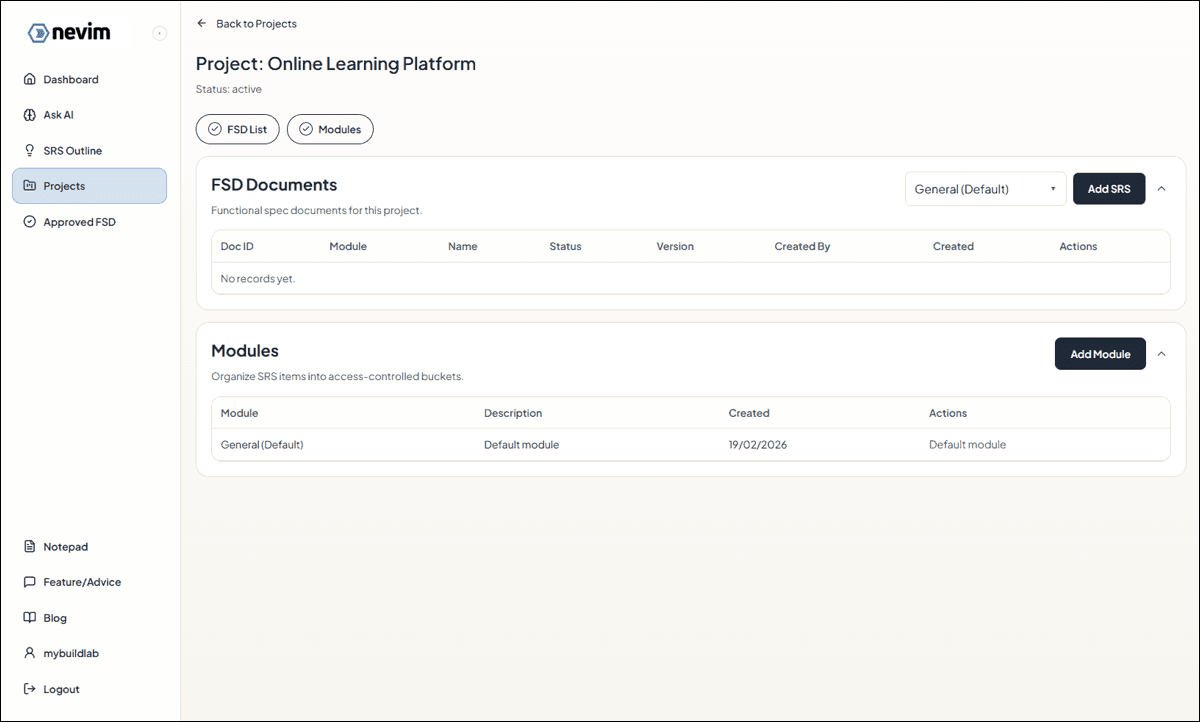
Task: Click the back arrow beside Back to Projects
Action: [200, 22]
